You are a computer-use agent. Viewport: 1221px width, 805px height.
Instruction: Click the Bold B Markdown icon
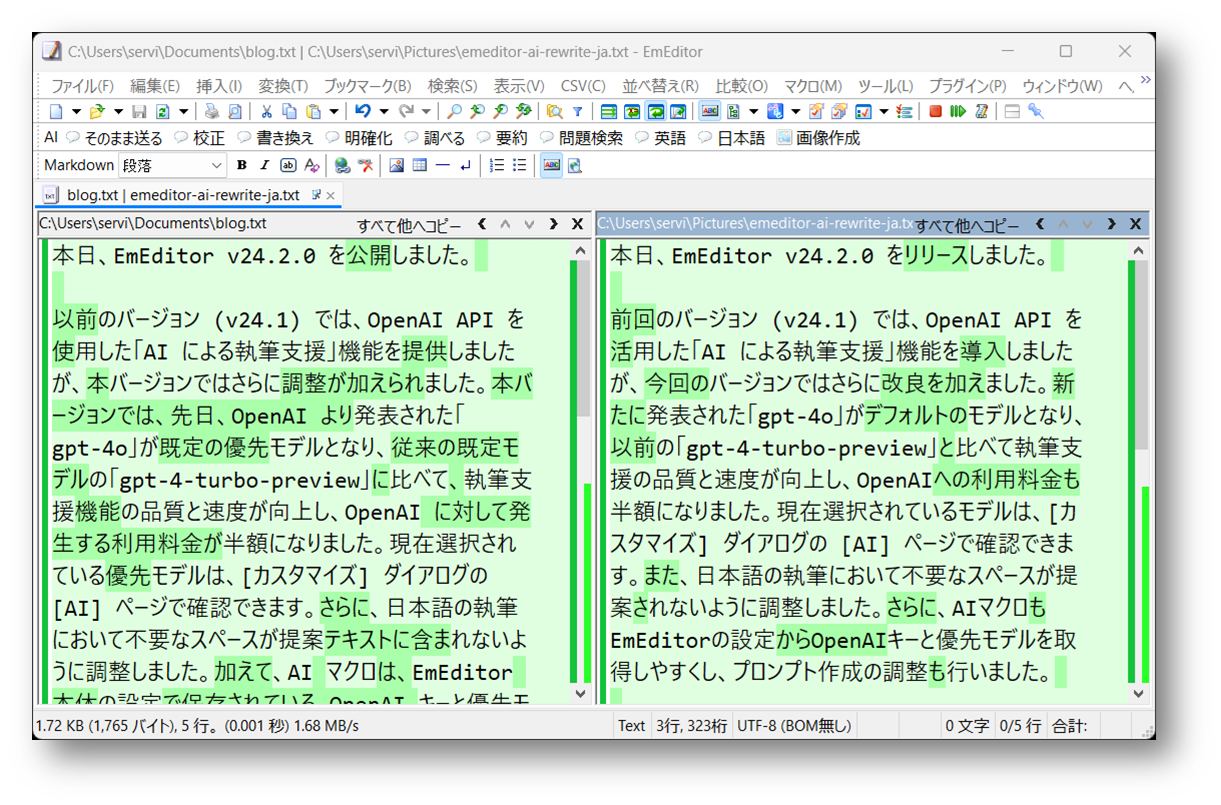click(242, 165)
